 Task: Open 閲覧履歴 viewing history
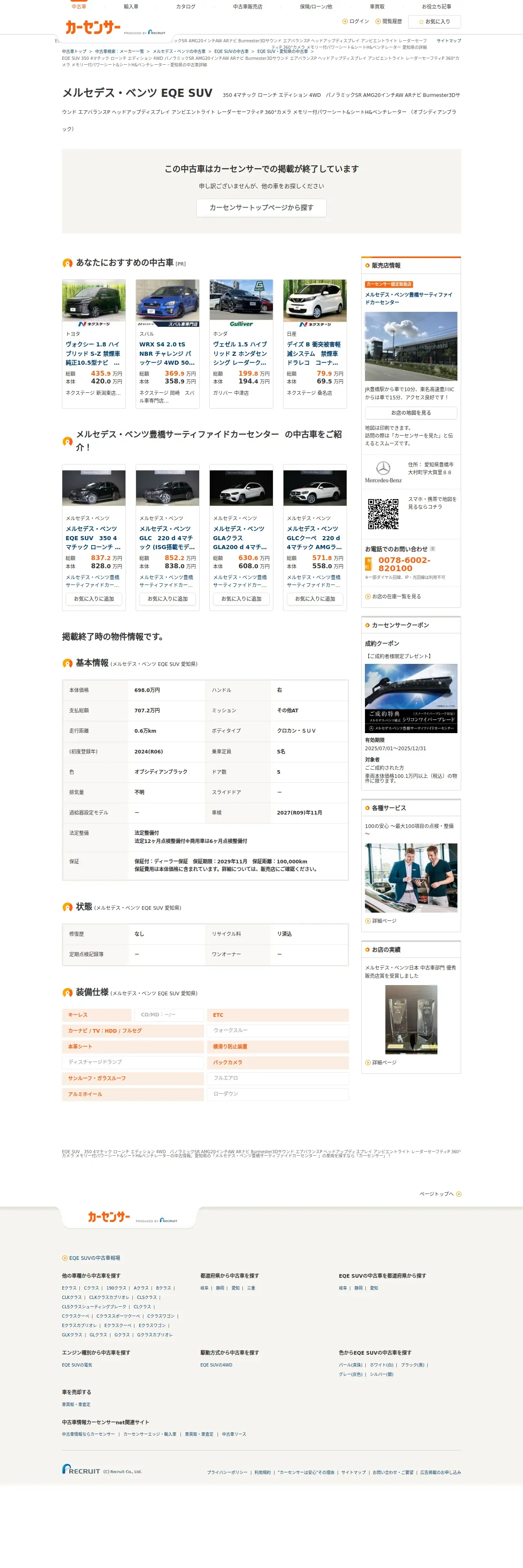point(389,21)
